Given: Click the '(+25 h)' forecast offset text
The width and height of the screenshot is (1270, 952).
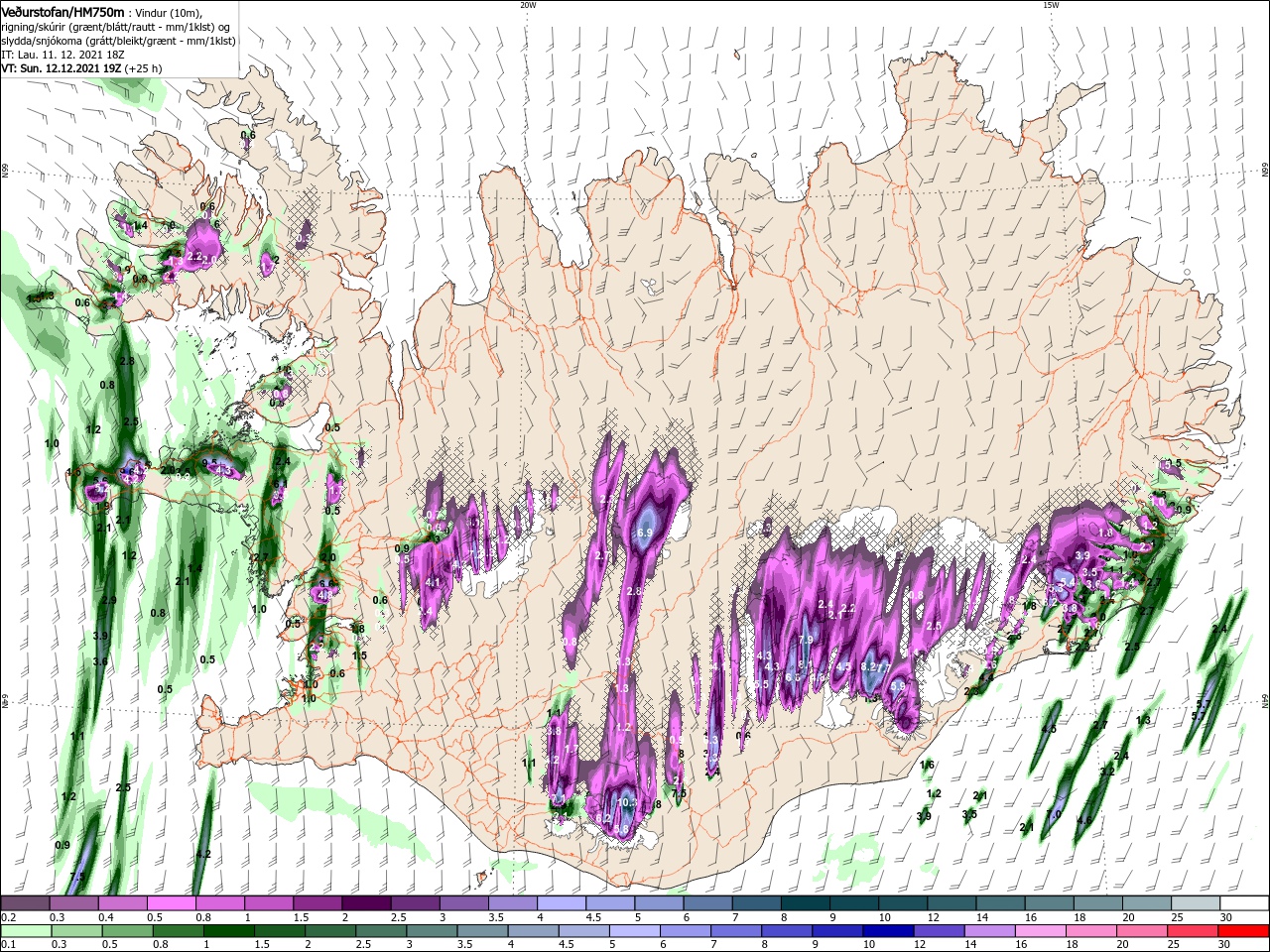Looking at the screenshot, I should pyautogui.click(x=144, y=68).
